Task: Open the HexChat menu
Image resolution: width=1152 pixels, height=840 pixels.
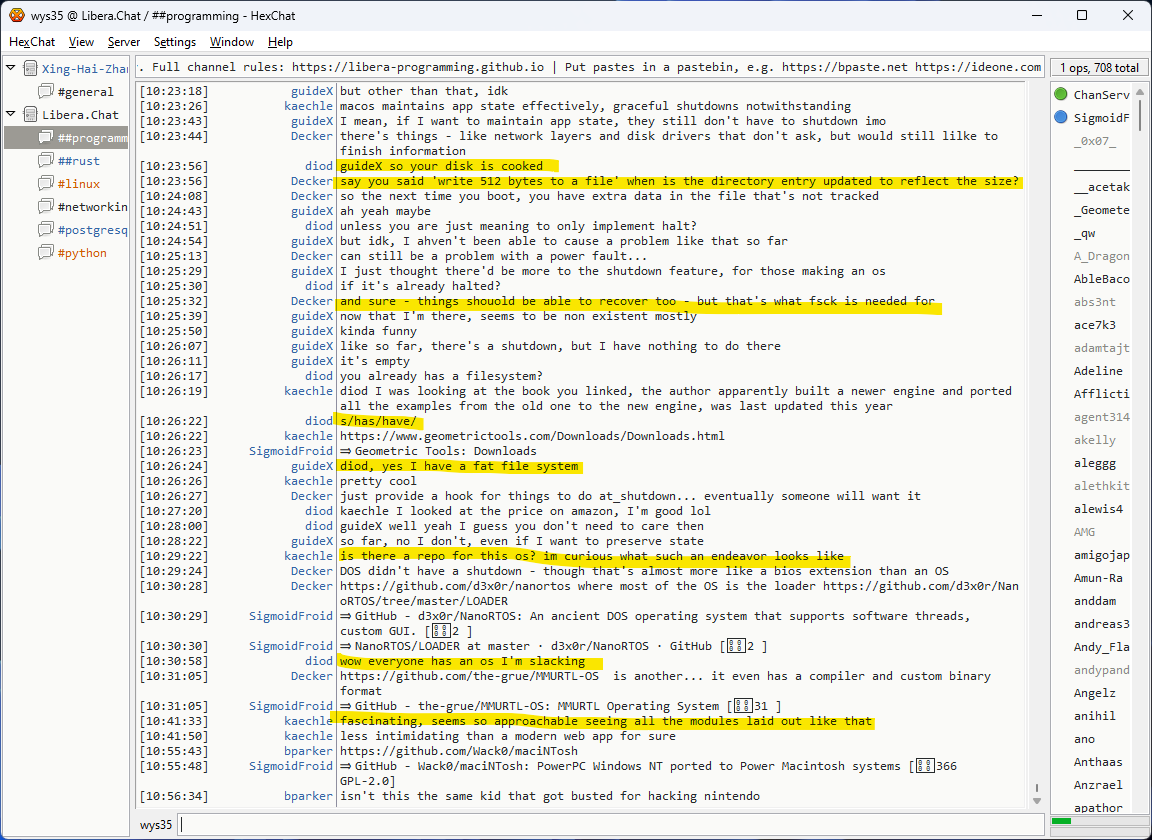Action: [x=32, y=42]
